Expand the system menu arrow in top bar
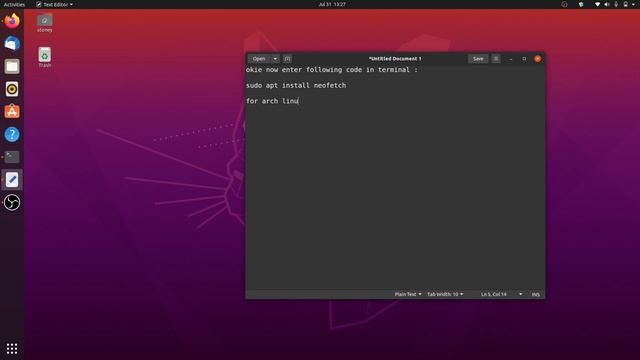 tap(633, 4)
